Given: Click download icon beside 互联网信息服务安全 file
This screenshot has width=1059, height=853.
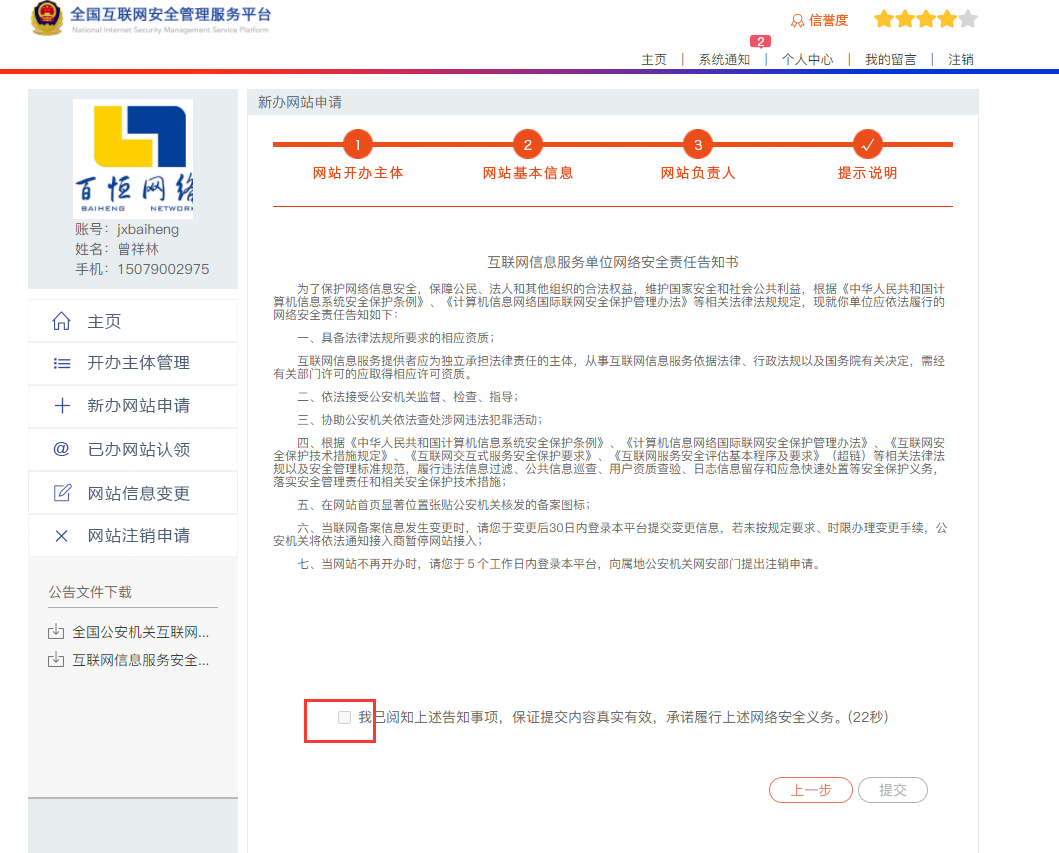Looking at the screenshot, I should 57,659.
